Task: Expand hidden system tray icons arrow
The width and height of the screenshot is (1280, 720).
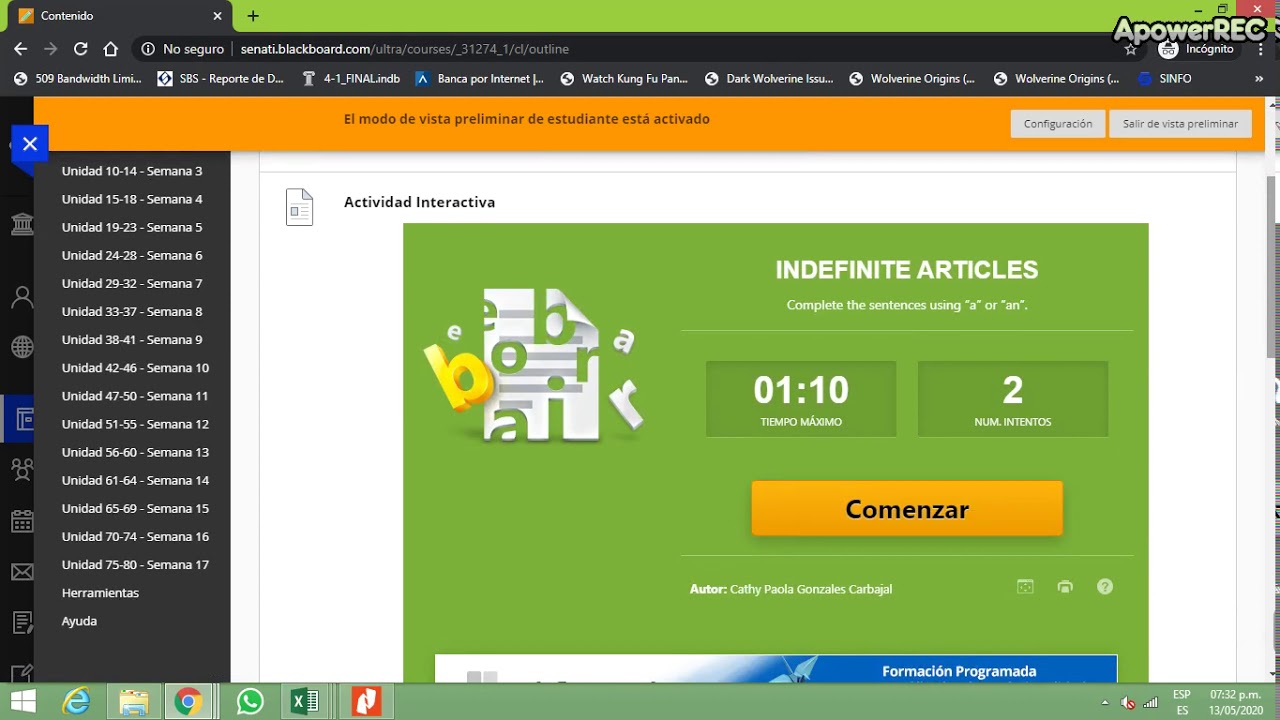Action: click(x=1105, y=702)
